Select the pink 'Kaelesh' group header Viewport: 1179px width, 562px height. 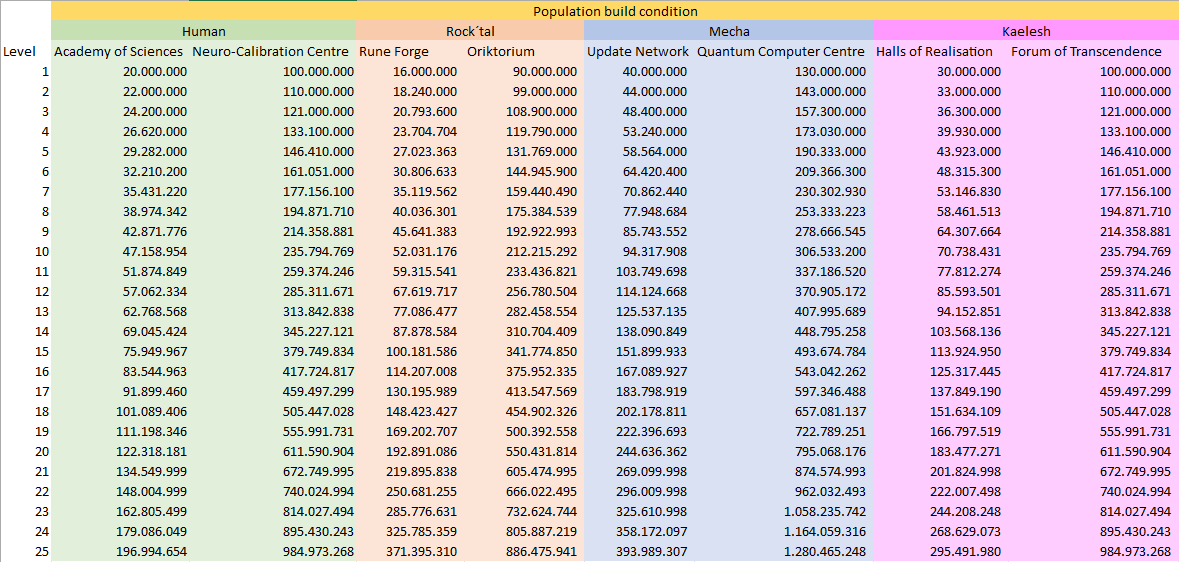(1025, 31)
